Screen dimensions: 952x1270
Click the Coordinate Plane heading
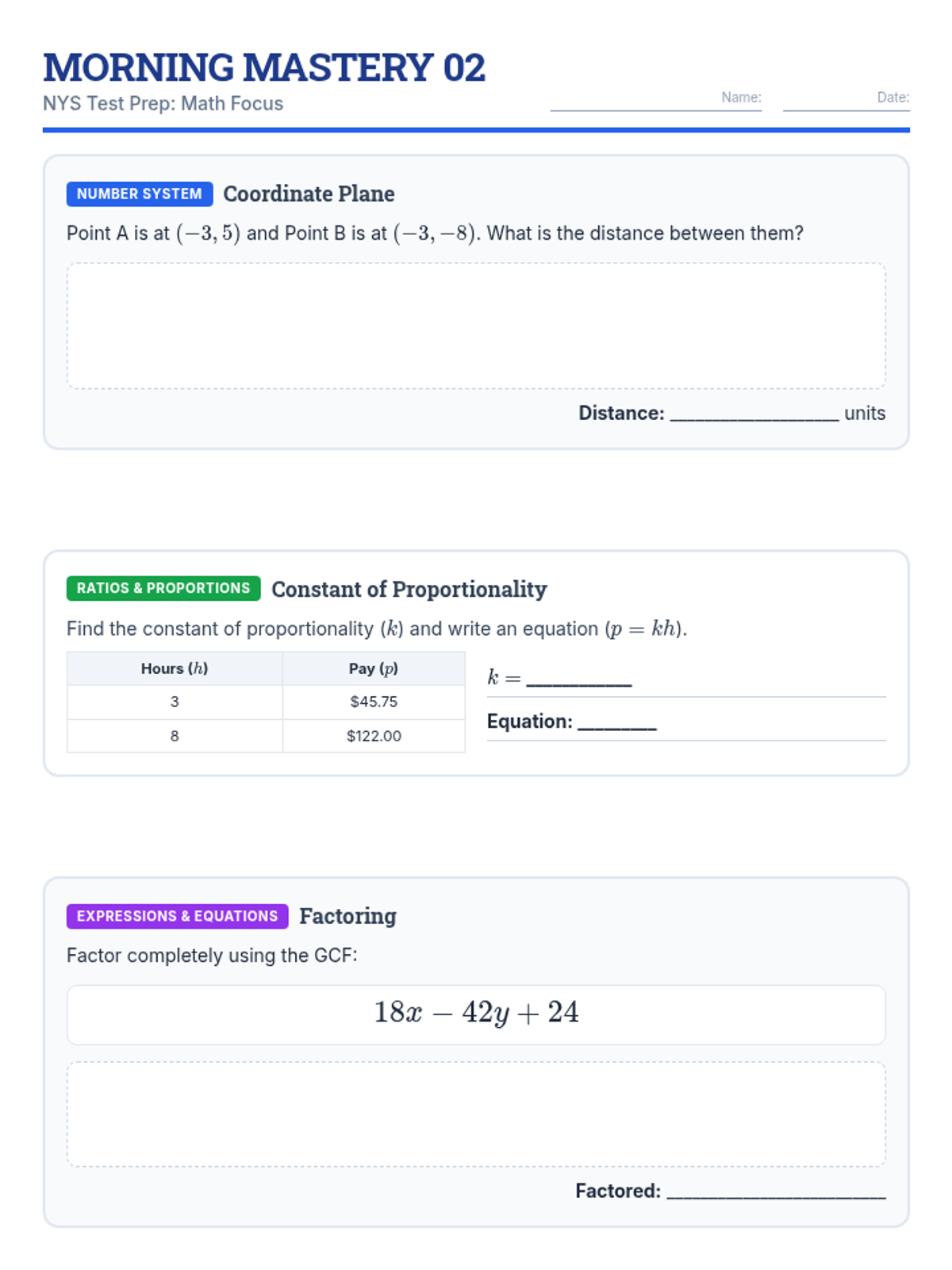(309, 194)
